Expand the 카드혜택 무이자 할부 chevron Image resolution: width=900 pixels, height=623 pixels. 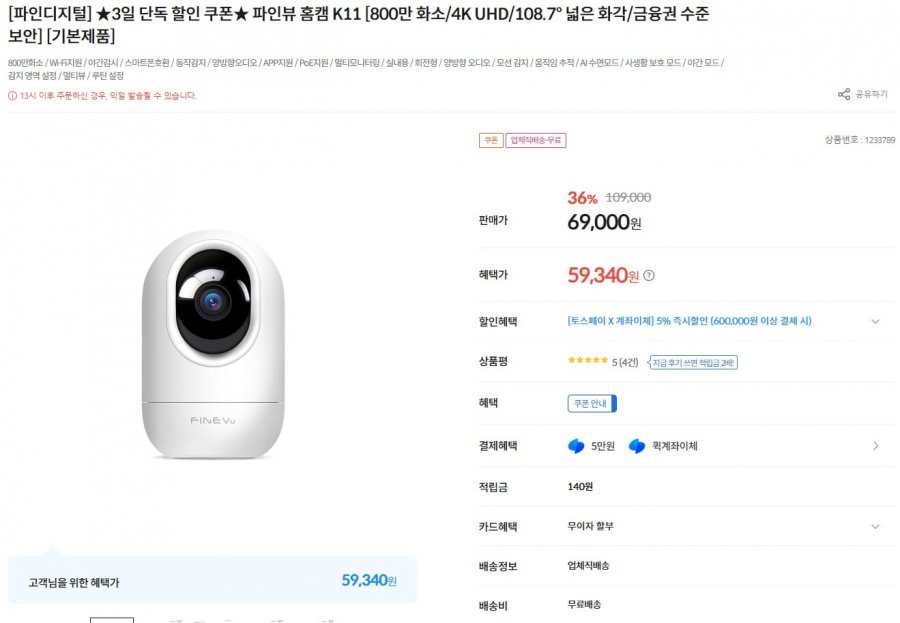tap(875, 526)
